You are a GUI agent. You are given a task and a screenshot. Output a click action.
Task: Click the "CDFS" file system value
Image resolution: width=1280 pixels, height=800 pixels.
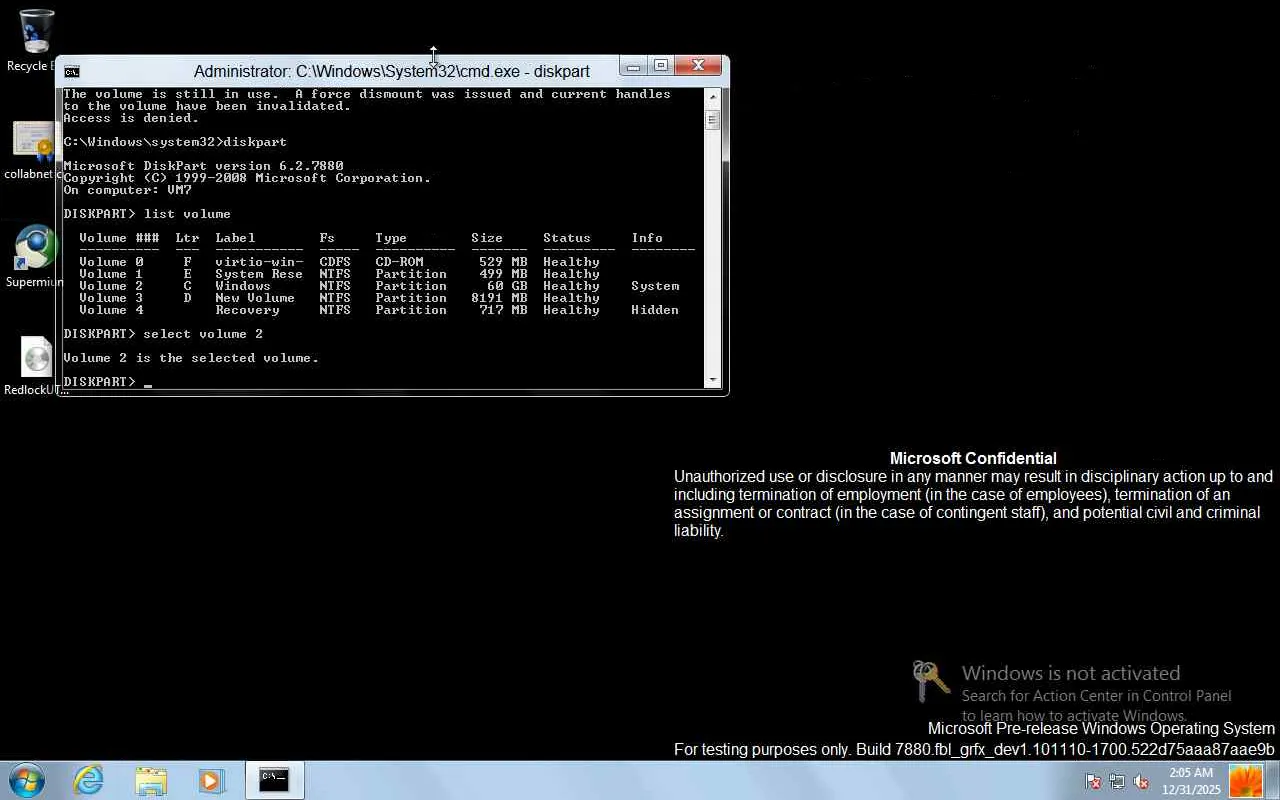click(x=335, y=262)
